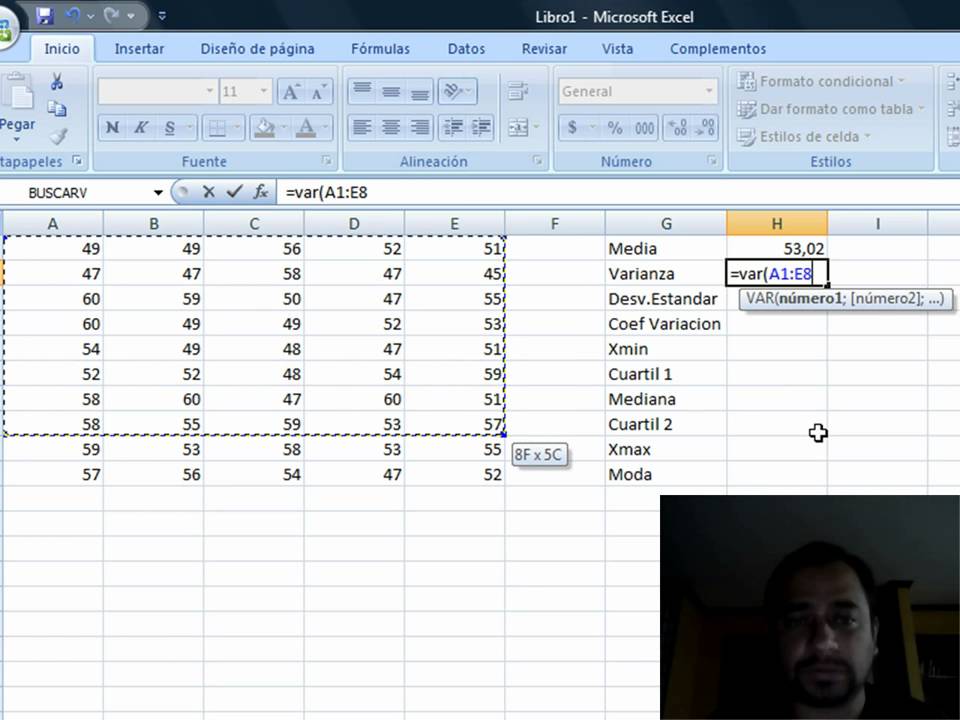The image size is (960, 720).
Task: Switch to the Datos tab
Action: (466, 48)
